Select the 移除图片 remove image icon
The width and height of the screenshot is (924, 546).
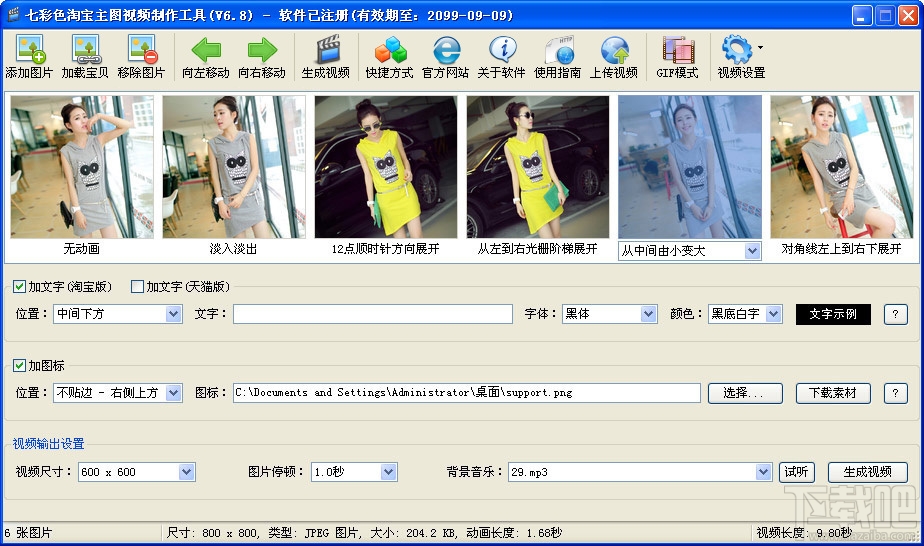click(x=141, y=57)
